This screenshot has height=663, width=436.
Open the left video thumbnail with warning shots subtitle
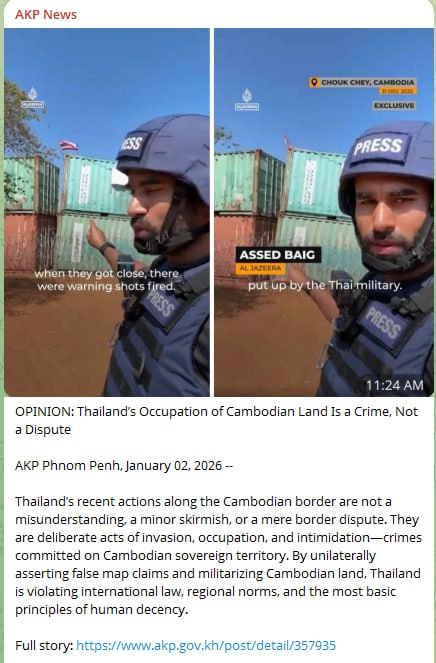click(x=107, y=212)
